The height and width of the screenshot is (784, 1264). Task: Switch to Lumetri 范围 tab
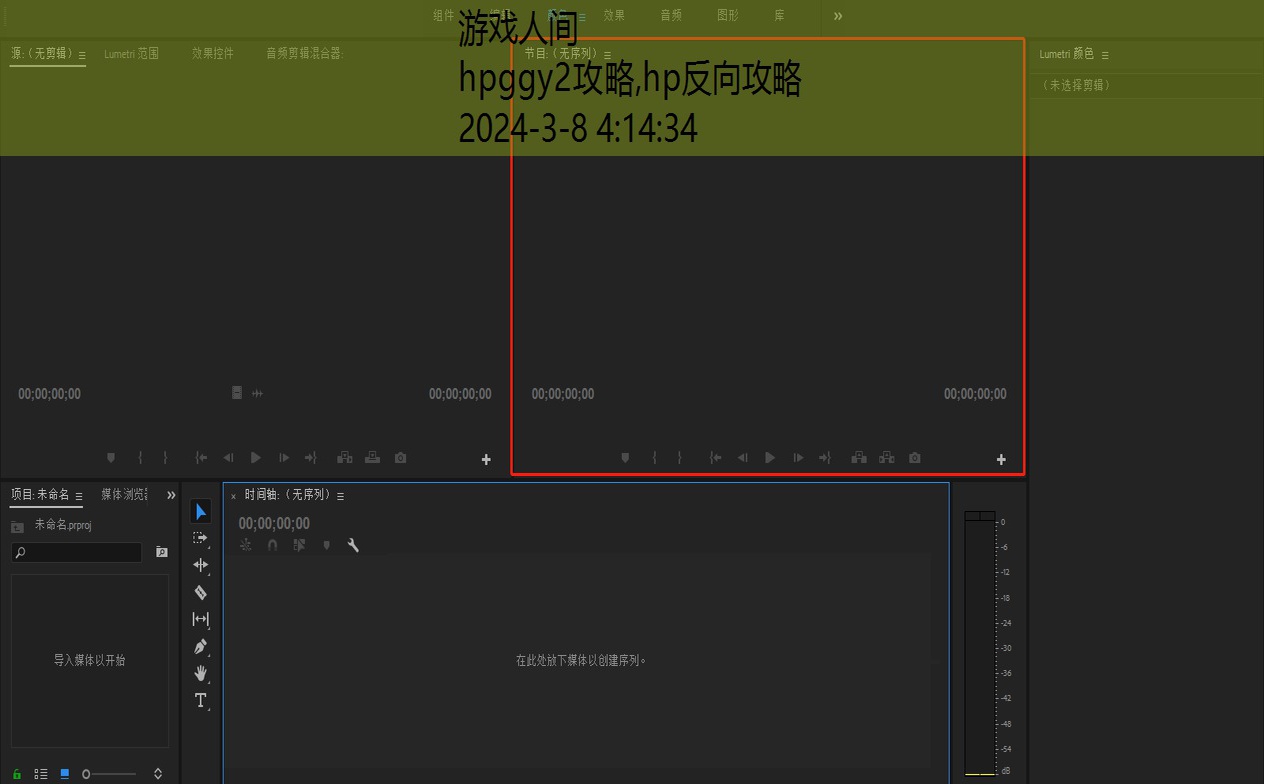tap(131, 54)
